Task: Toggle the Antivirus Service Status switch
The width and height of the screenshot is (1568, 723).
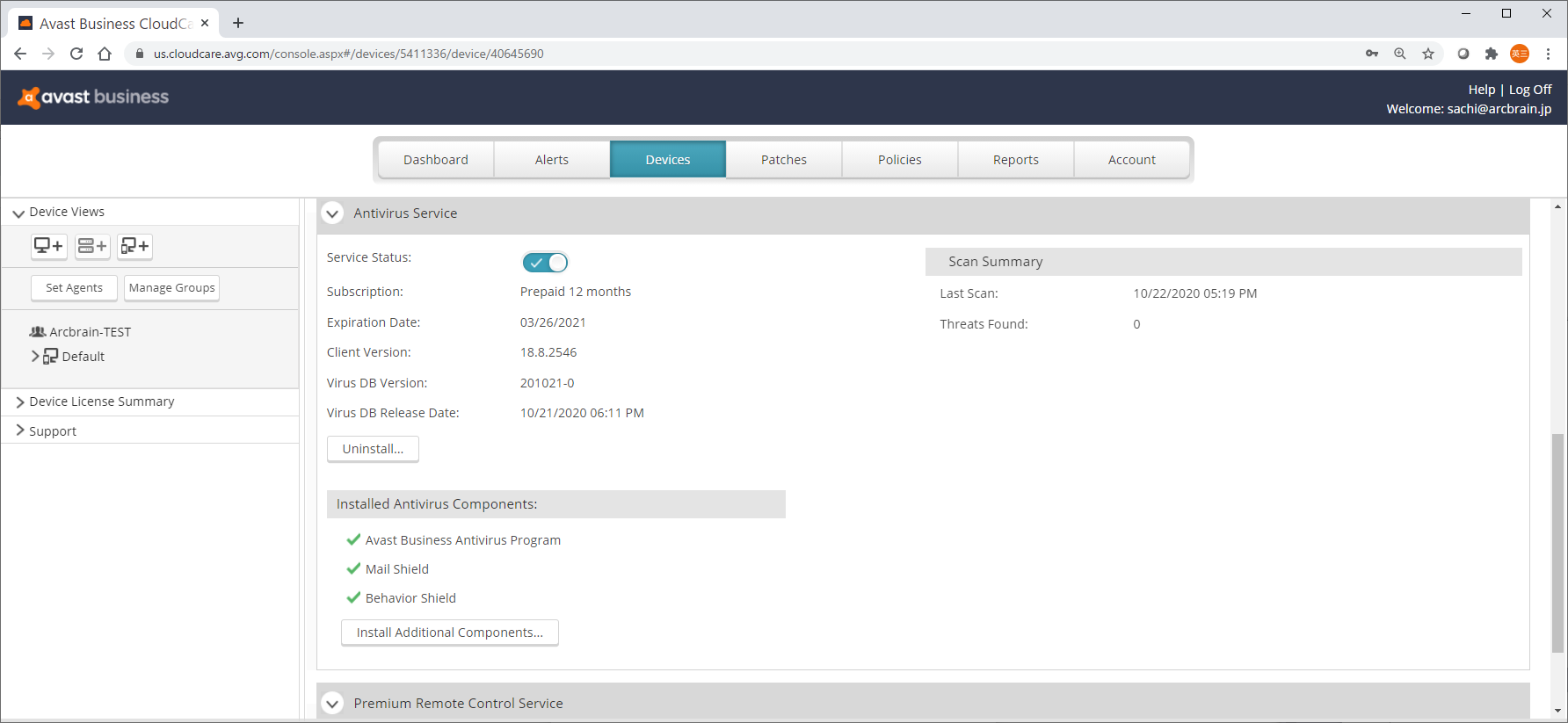Action: pos(545,262)
